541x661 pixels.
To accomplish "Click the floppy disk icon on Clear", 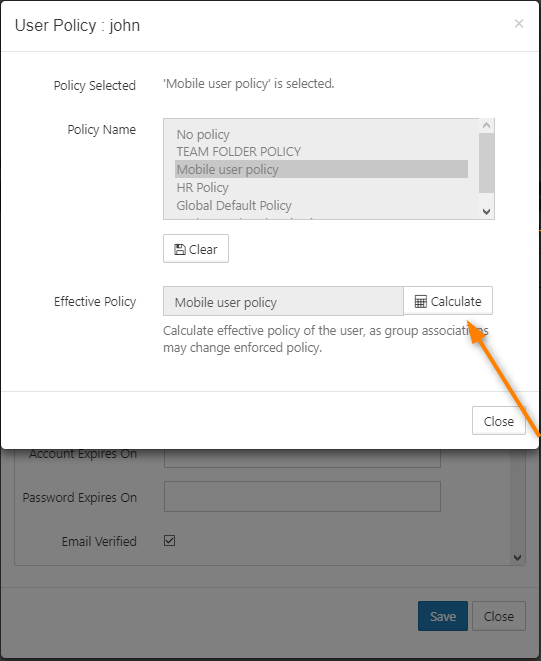I will tap(180, 250).
